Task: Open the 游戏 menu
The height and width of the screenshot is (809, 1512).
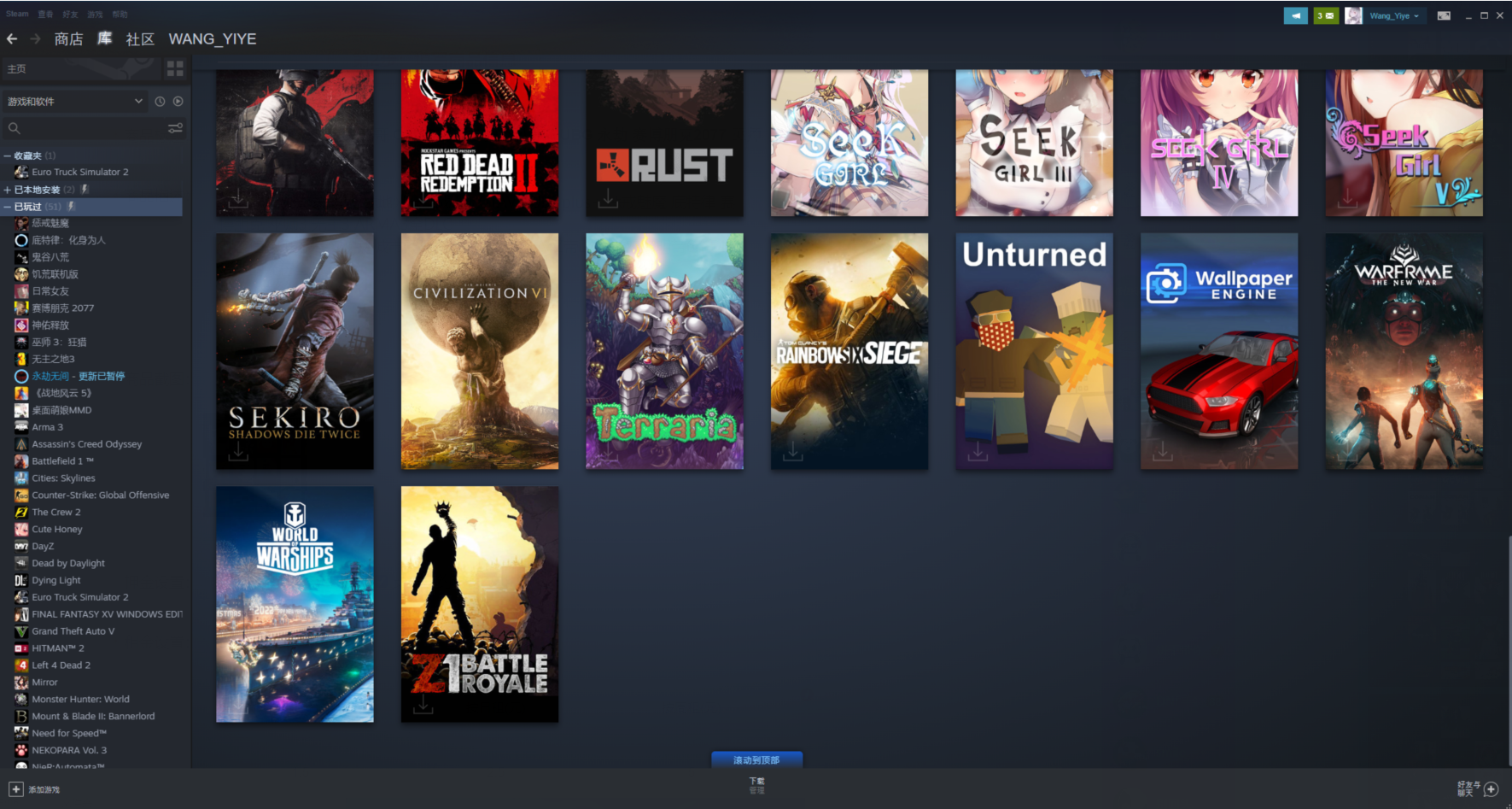Action: click(x=95, y=14)
